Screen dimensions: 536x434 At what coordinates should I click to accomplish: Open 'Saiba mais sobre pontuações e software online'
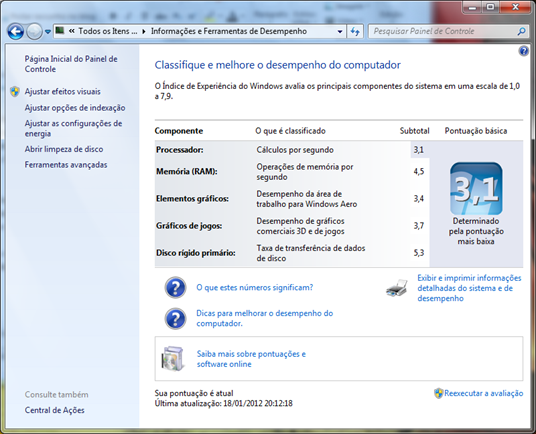251,359
